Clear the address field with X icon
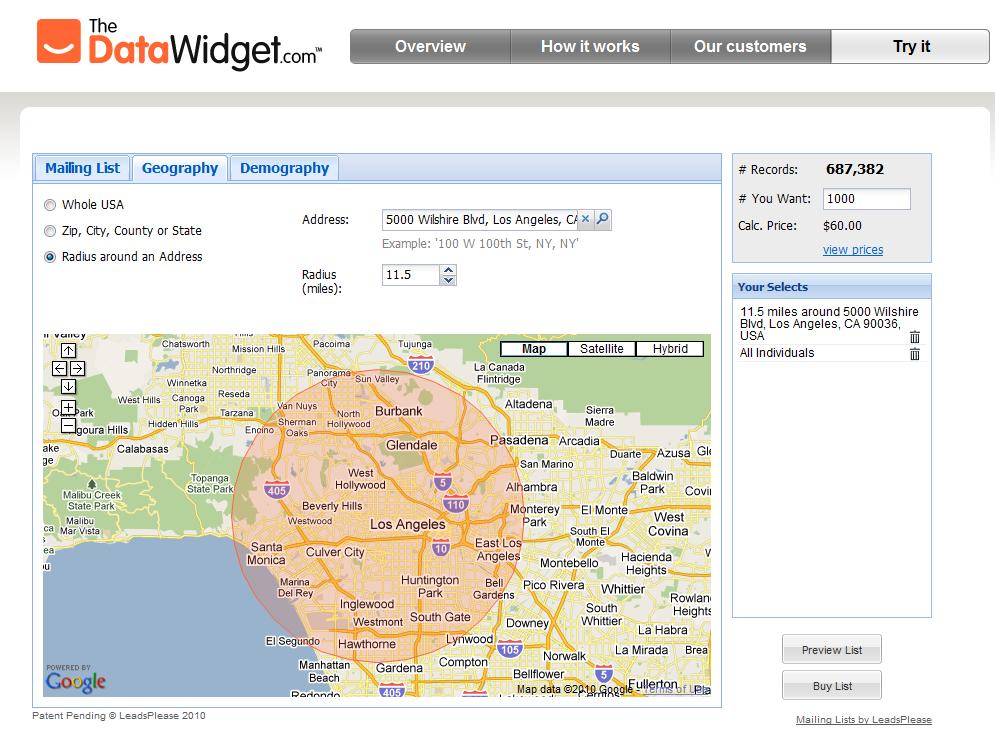The height and width of the screenshot is (746, 995). (586, 219)
